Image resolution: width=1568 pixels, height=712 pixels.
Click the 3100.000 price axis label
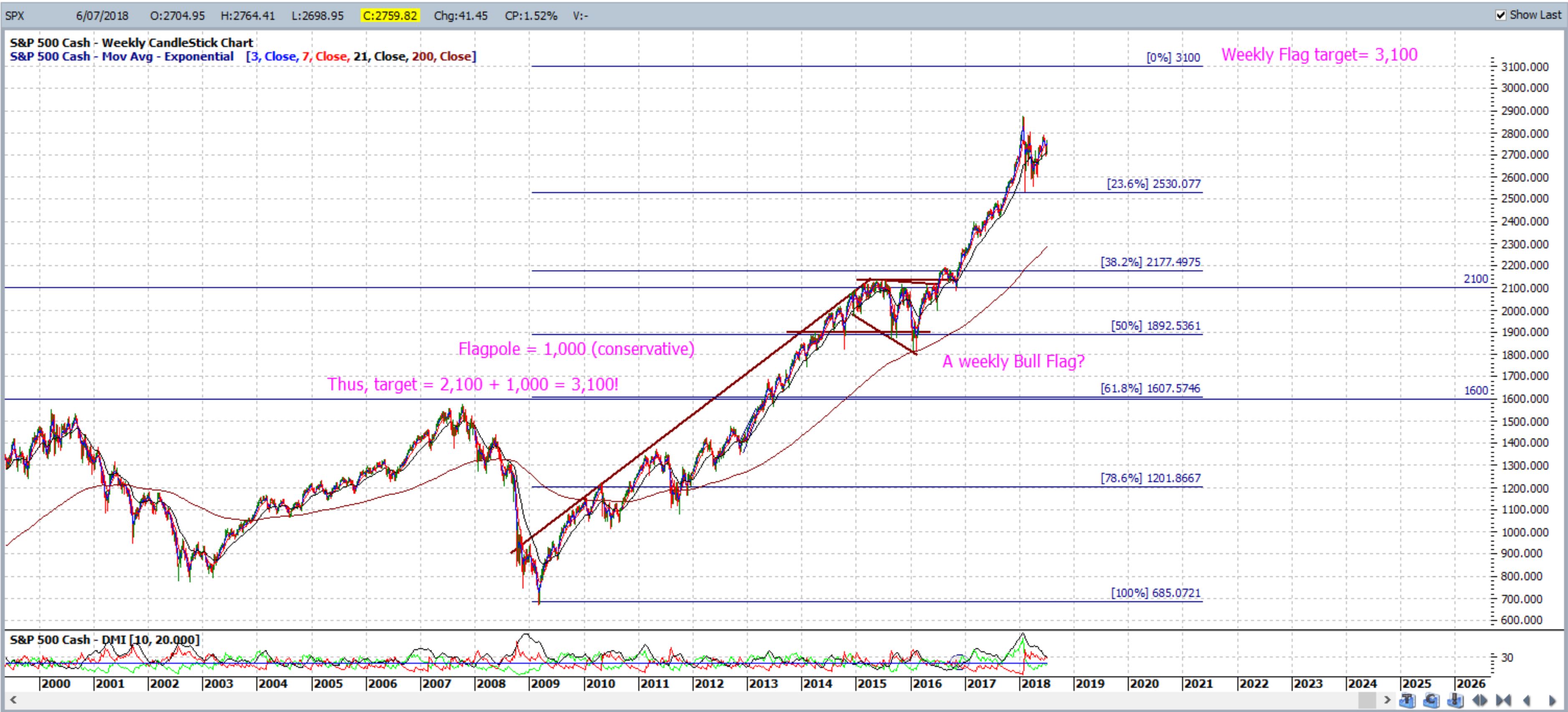click(1525, 67)
